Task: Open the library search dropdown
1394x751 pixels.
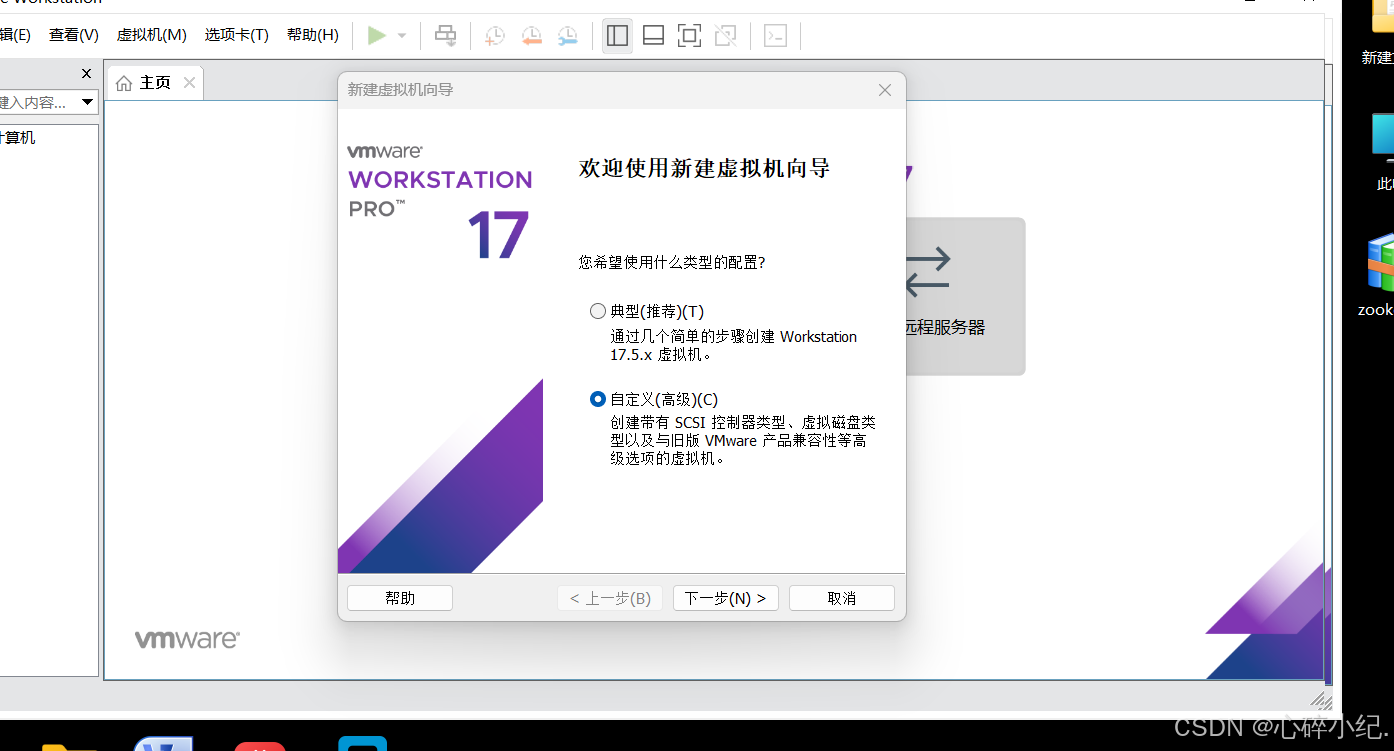Action: [x=87, y=101]
